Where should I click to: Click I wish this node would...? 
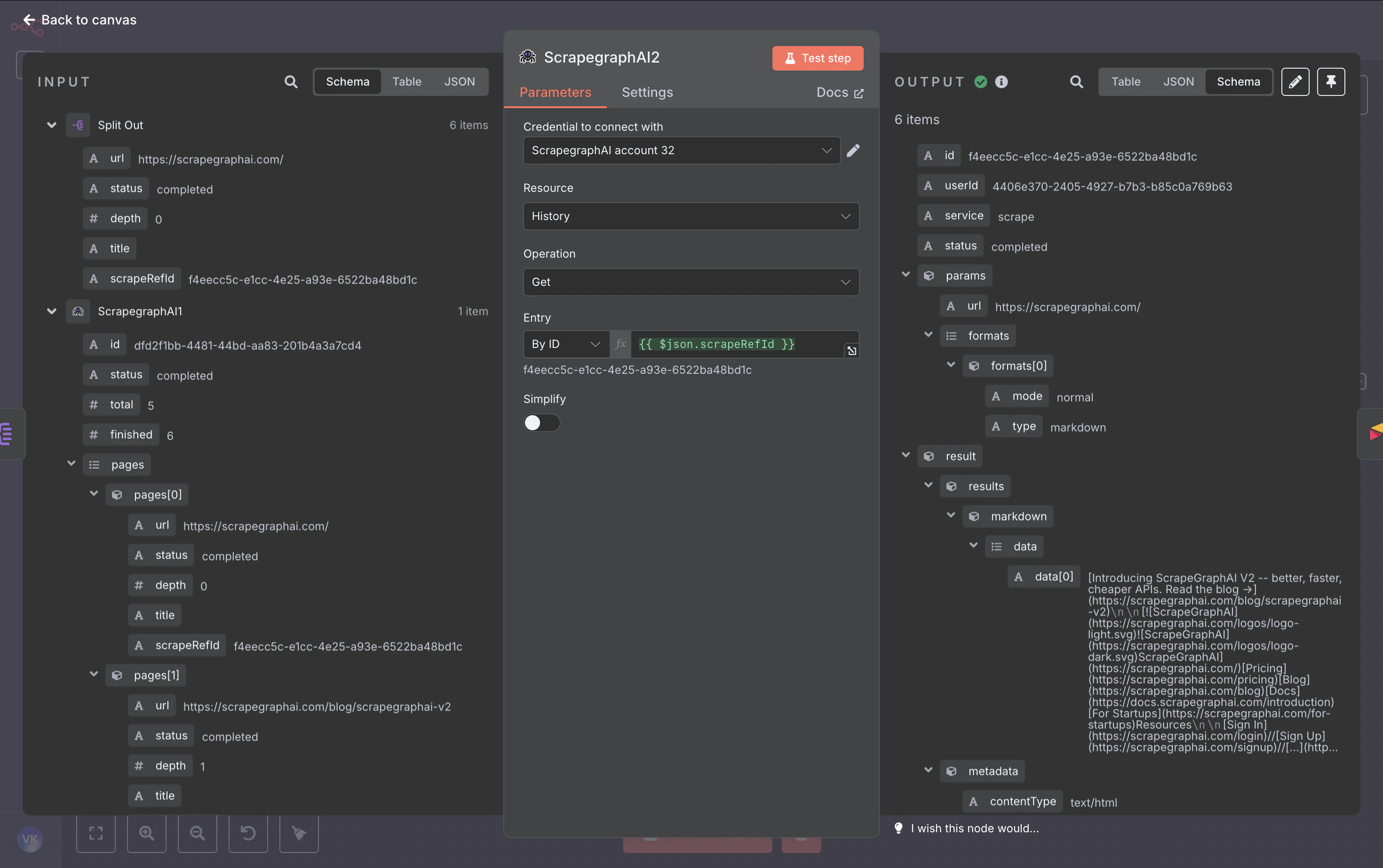(x=975, y=828)
